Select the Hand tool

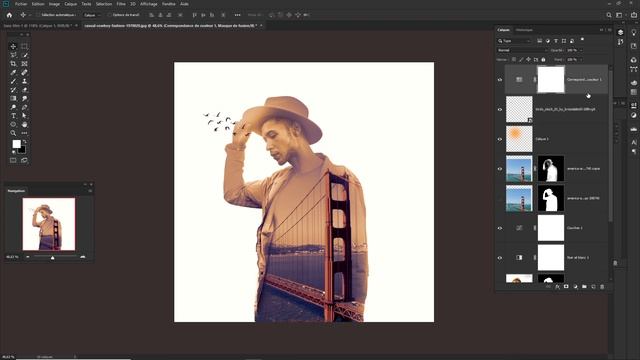[24, 124]
